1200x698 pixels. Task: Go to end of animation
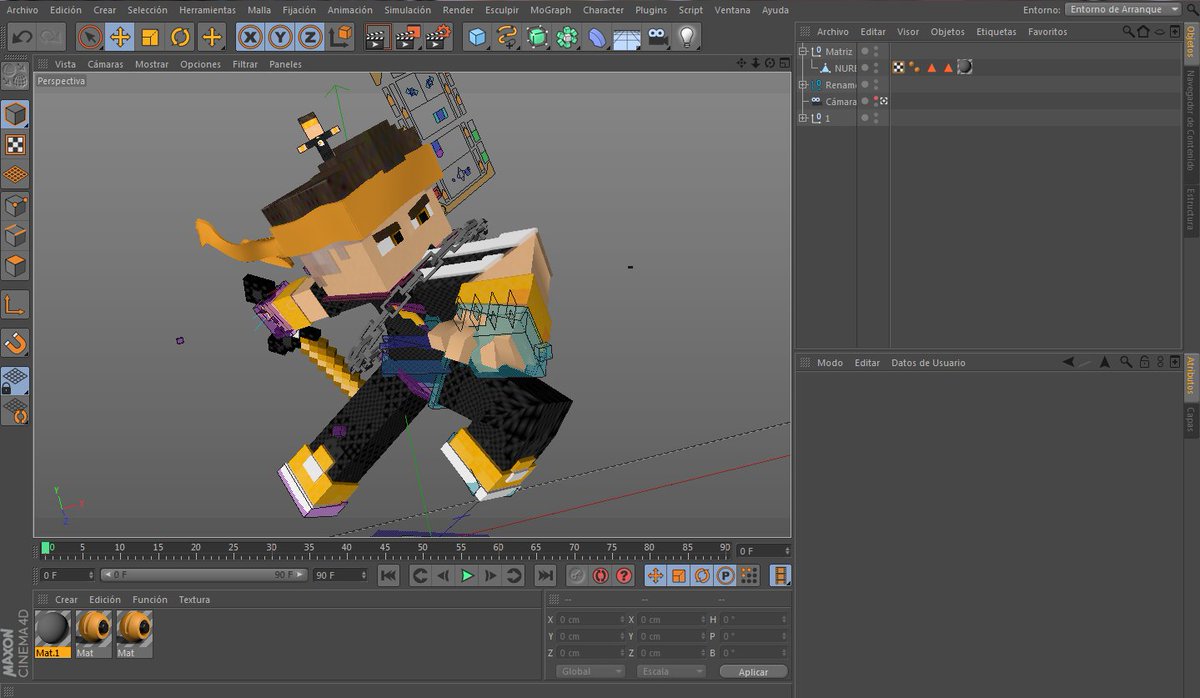[x=545, y=575]
